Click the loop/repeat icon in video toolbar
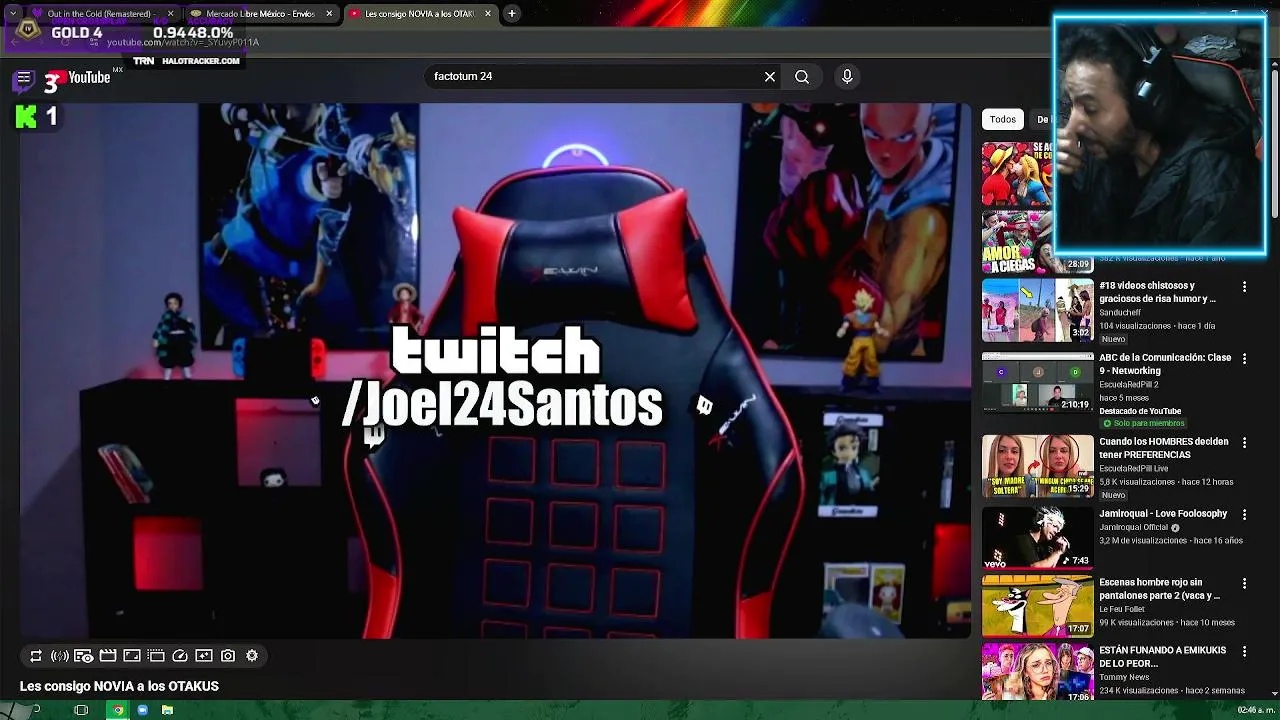Screen dimensions: 1280x720 coord(36,656)
